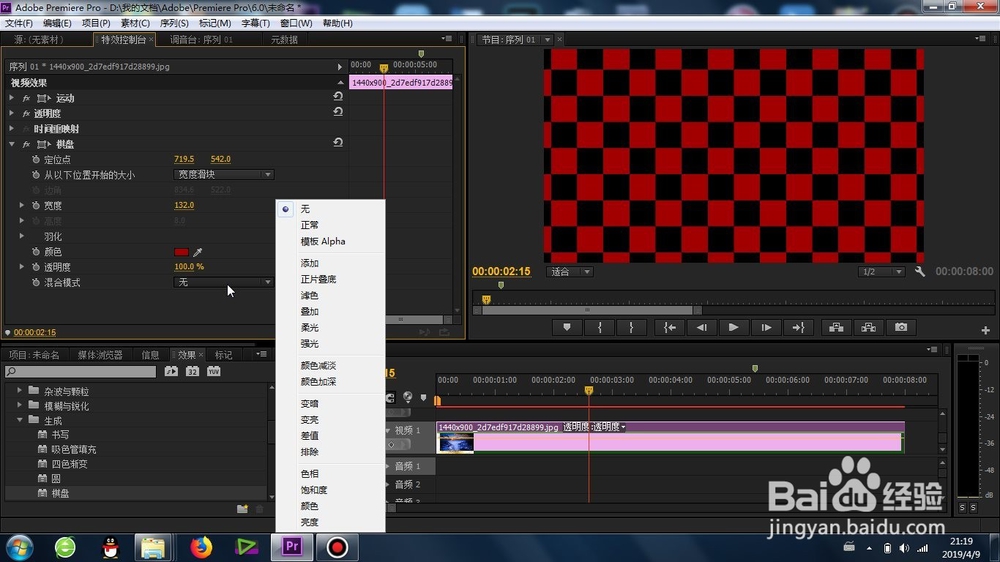Select the 四色渐变 effect
Image resolution: width=1000 pixels, height=562 pixels.
click(x=69, y=464)
